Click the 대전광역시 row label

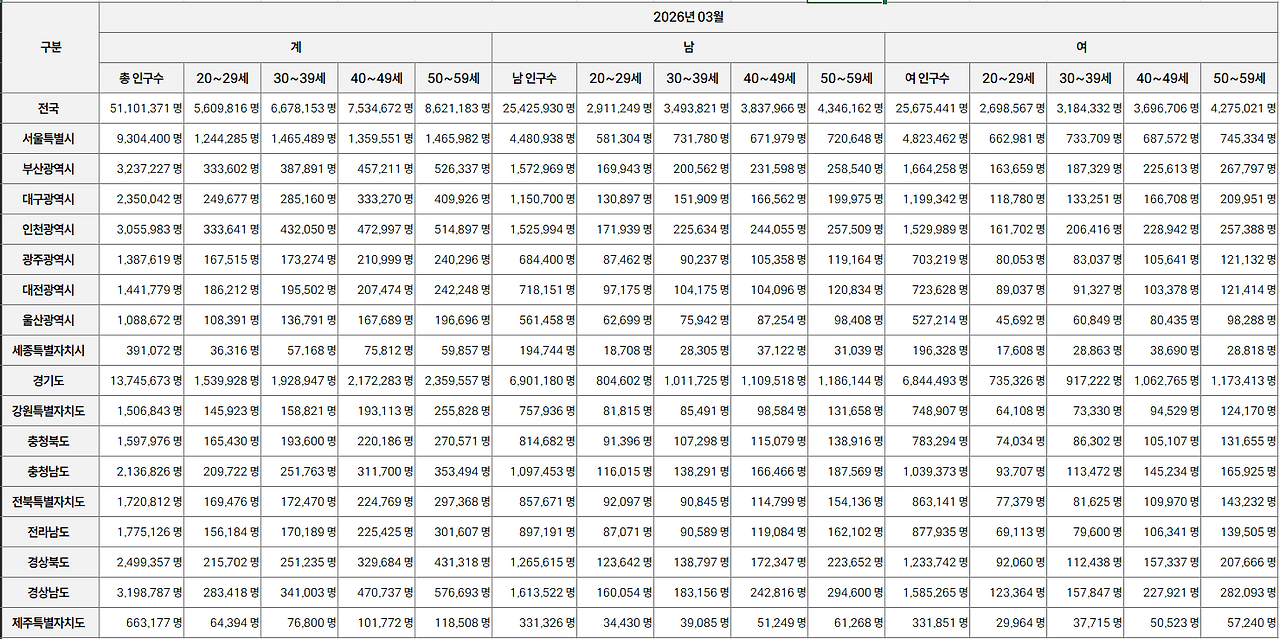click(x=50, y=290)
